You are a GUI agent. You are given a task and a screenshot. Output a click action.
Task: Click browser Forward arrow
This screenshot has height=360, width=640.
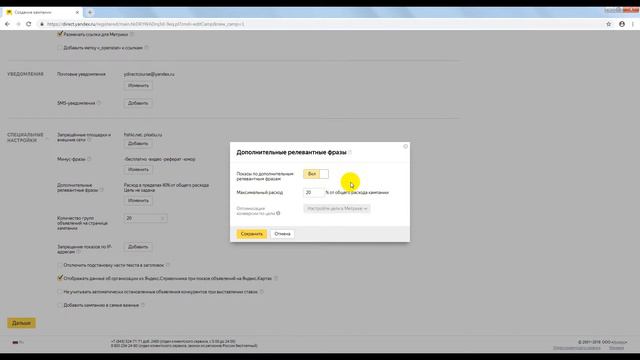[18, 24]
